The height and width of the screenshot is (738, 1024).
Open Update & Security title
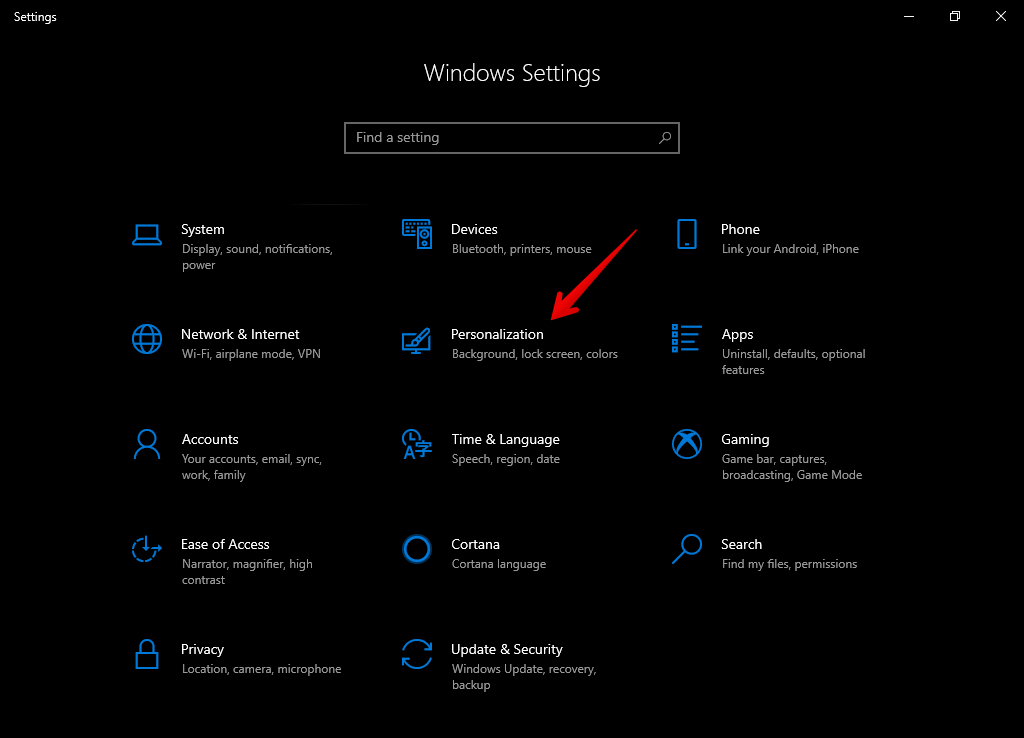(507, 650)
